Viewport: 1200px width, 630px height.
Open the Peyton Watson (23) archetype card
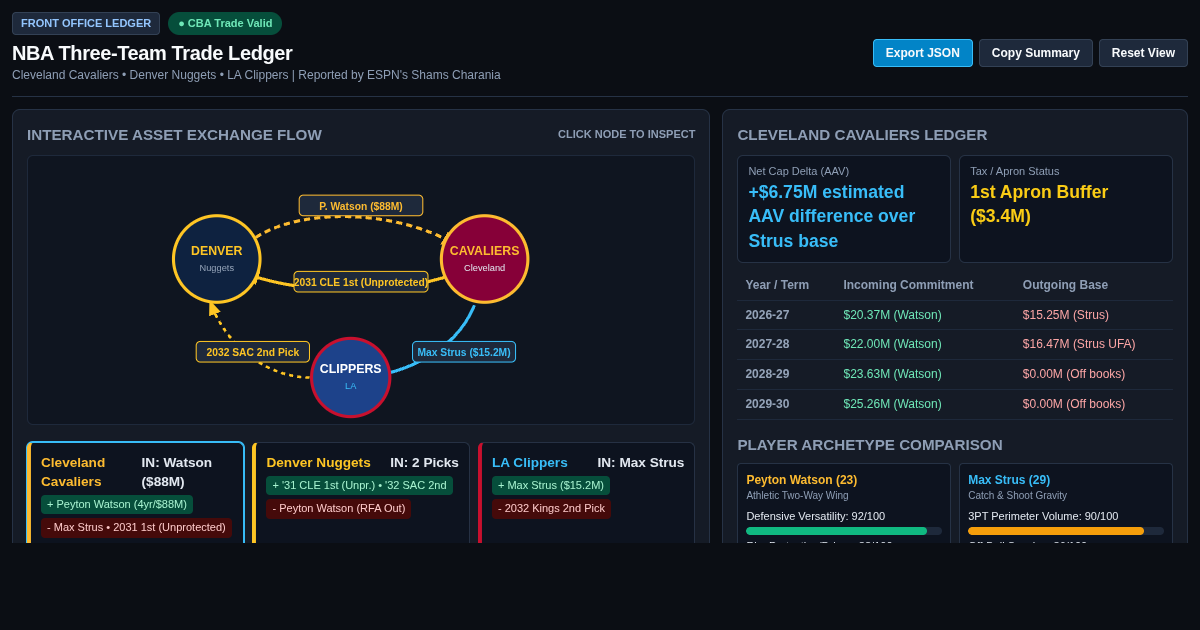(844, 503)
